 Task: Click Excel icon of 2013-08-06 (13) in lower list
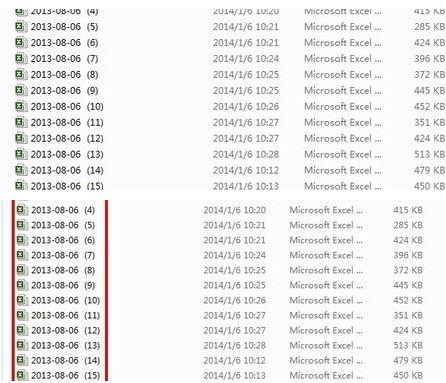[22, 345]
